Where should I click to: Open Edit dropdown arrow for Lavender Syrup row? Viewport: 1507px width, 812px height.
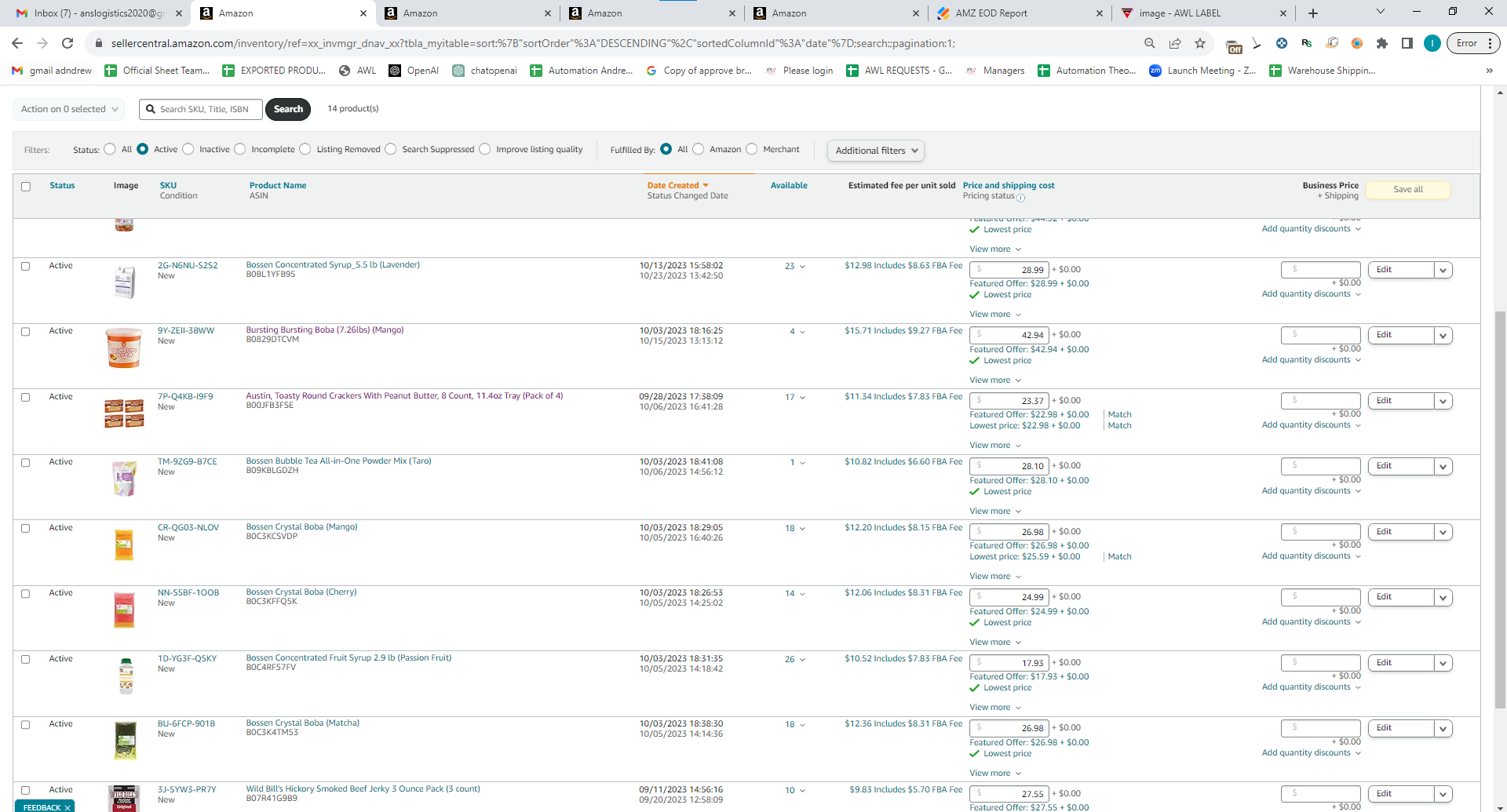pos(1443,270)
